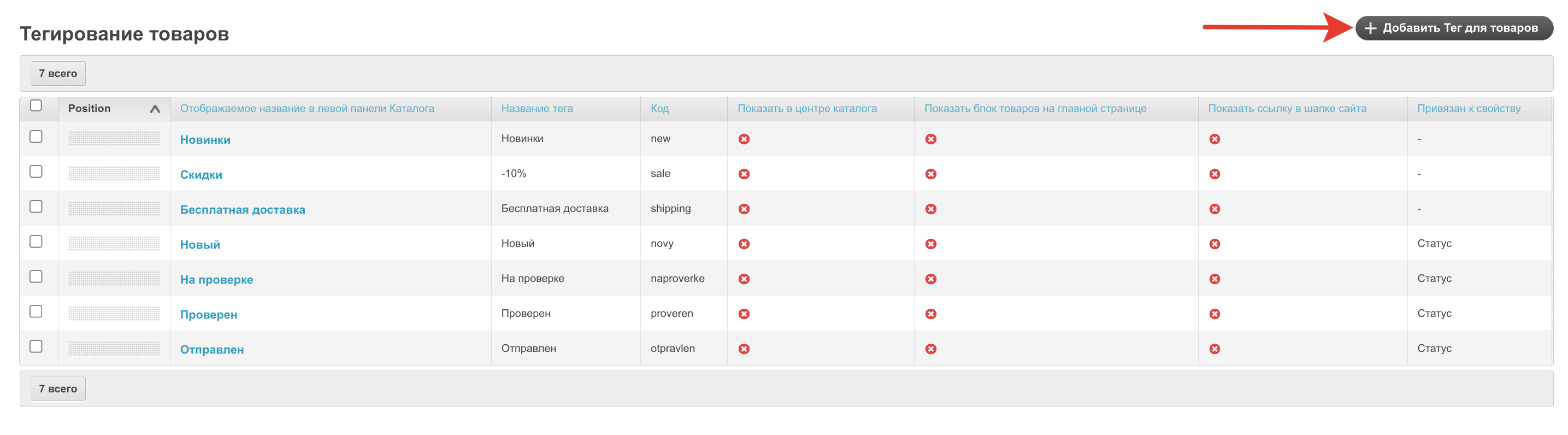Sort by Название тега column header
The height and width of the screenshot is (435, 1568).
pyautogui.click(x=537, y=108)
